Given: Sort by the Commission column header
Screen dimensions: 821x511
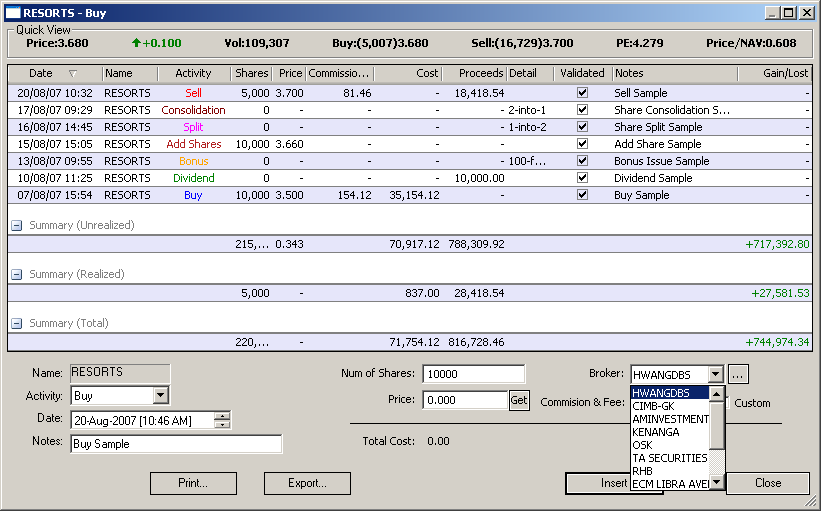Looking at the screenshot, I should [340, 73].
